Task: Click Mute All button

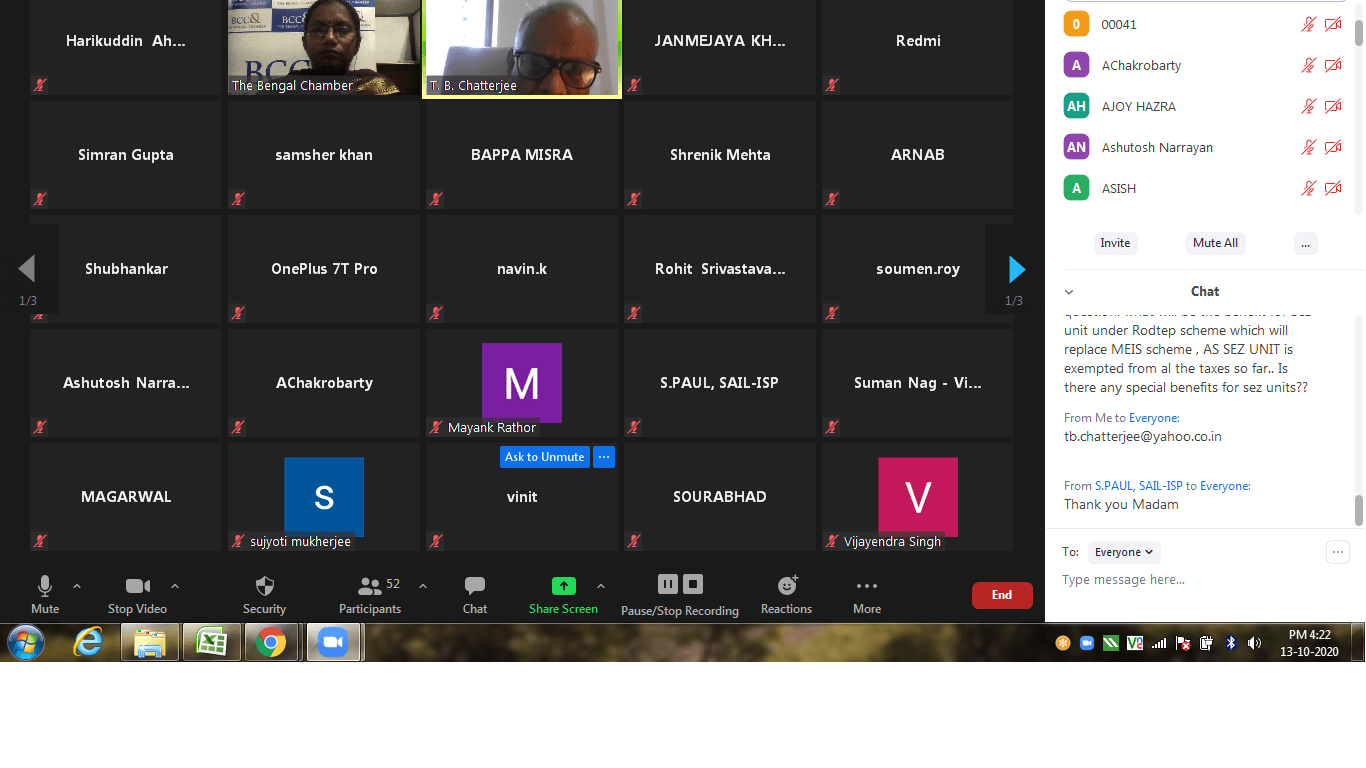Action: tap(1215, 243)
